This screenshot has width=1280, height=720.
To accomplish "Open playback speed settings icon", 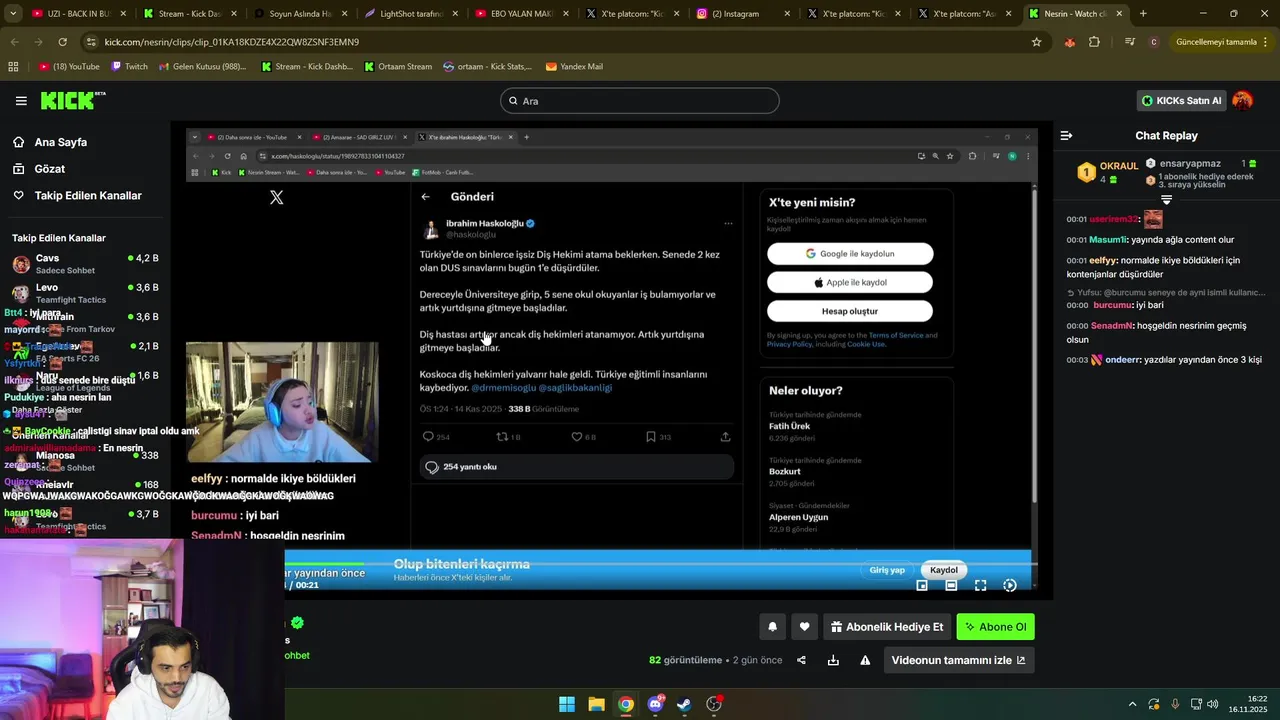I will (1009, 585).
